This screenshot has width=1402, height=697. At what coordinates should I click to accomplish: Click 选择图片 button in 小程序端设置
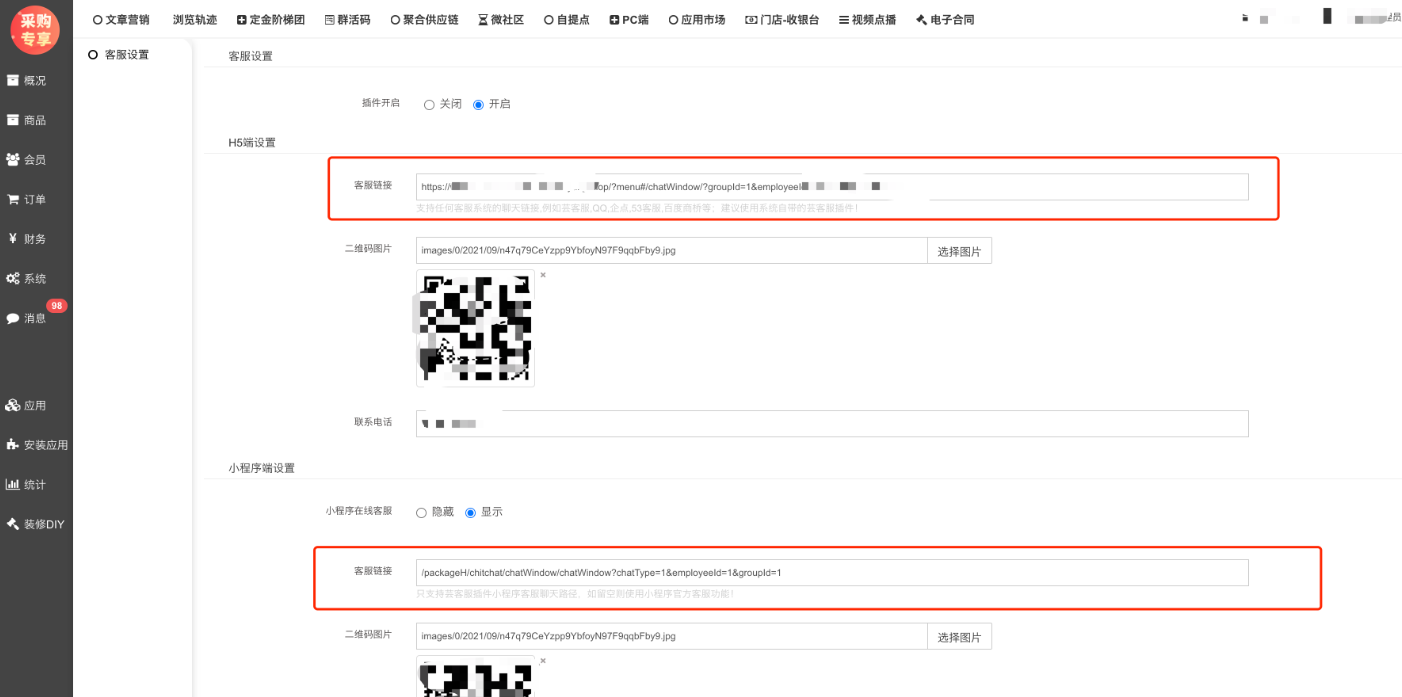(959, 637)
